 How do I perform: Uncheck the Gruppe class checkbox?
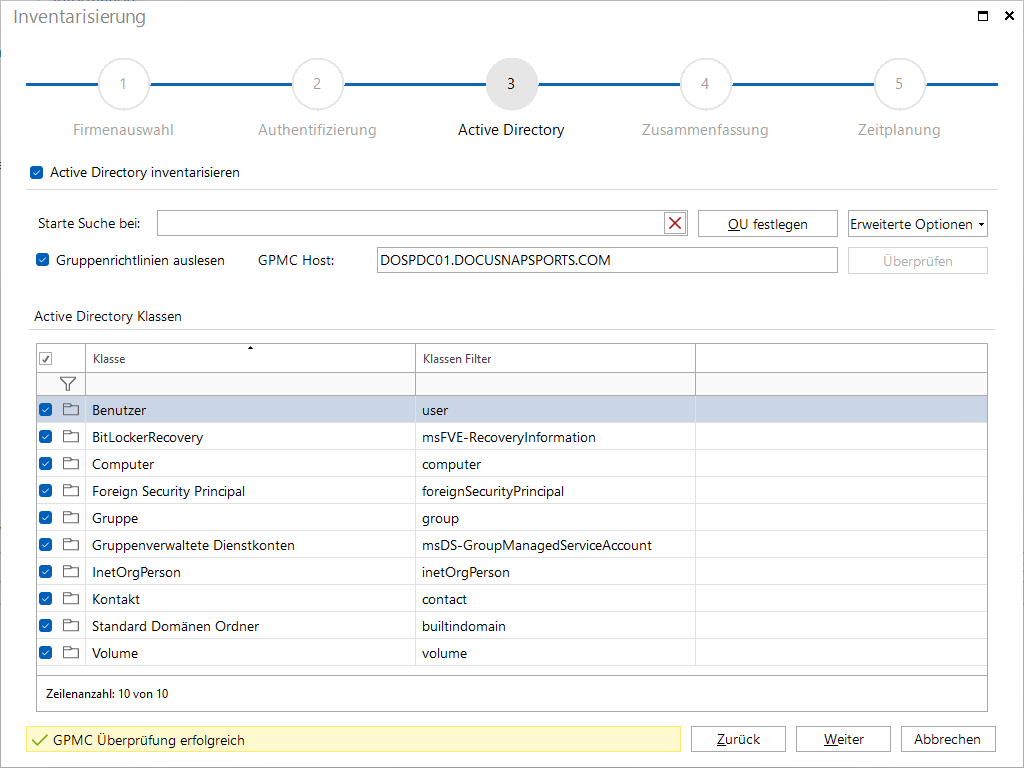(x=45, y=517)
